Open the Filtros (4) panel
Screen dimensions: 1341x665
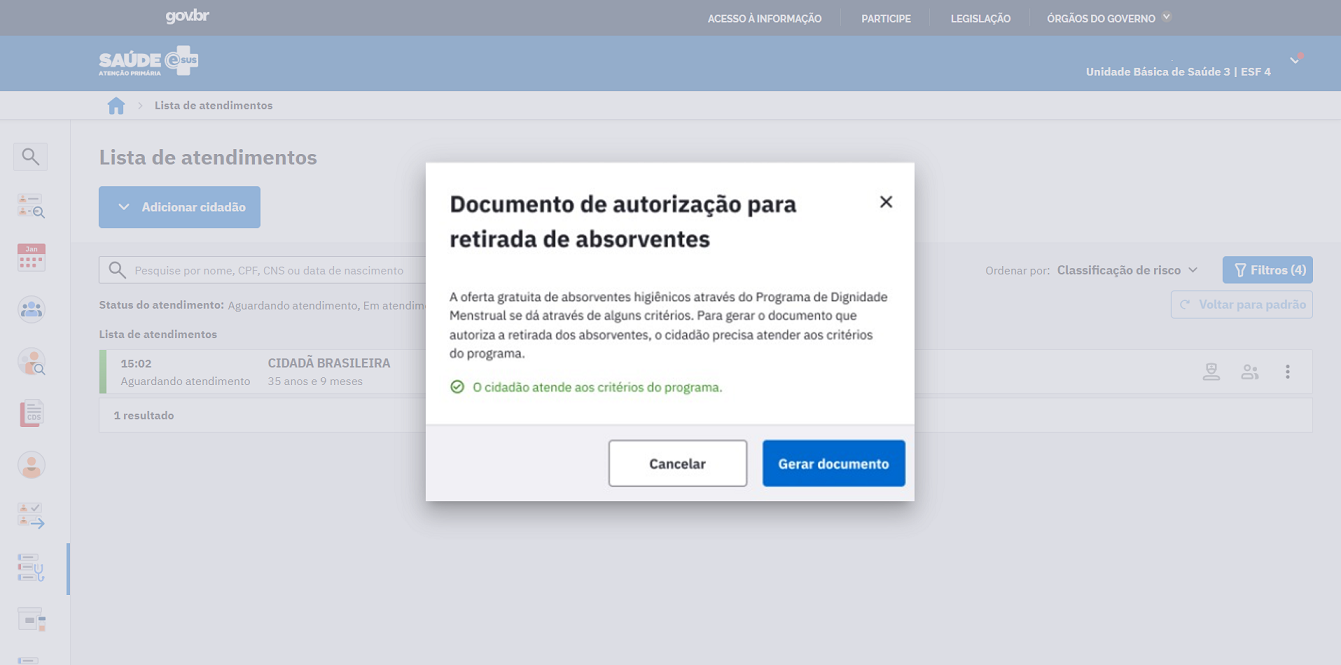pos(1267,270)
